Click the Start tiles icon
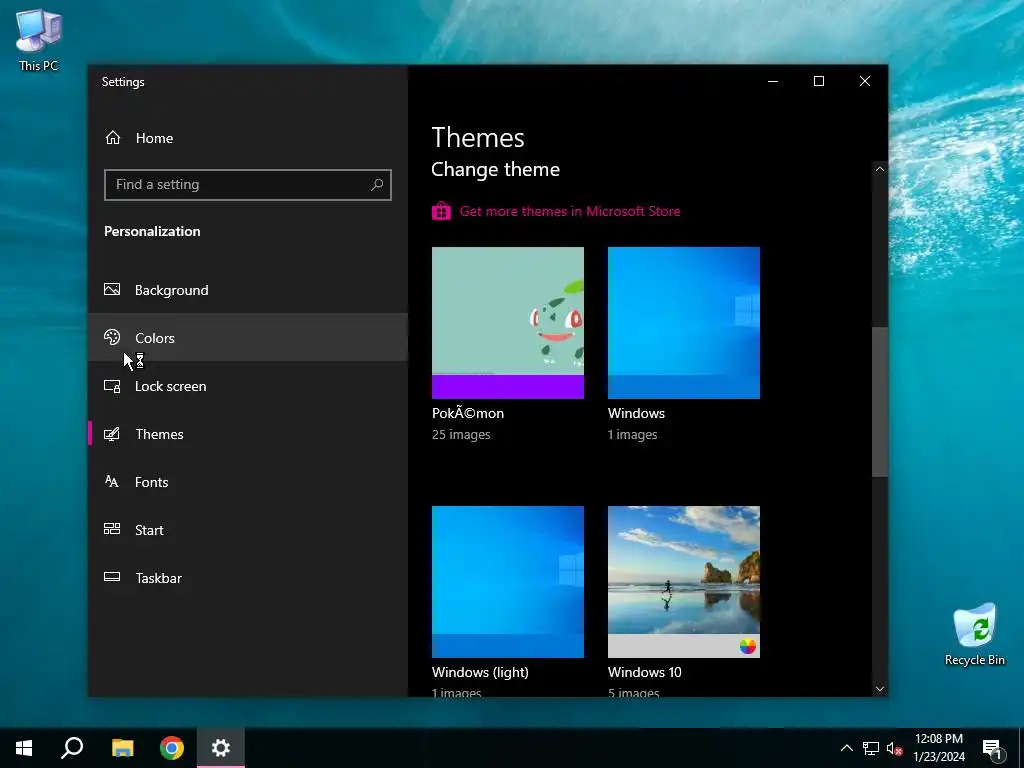This screenshot has height=768, width=1024. pyautogui.click(x=112, y=529)
